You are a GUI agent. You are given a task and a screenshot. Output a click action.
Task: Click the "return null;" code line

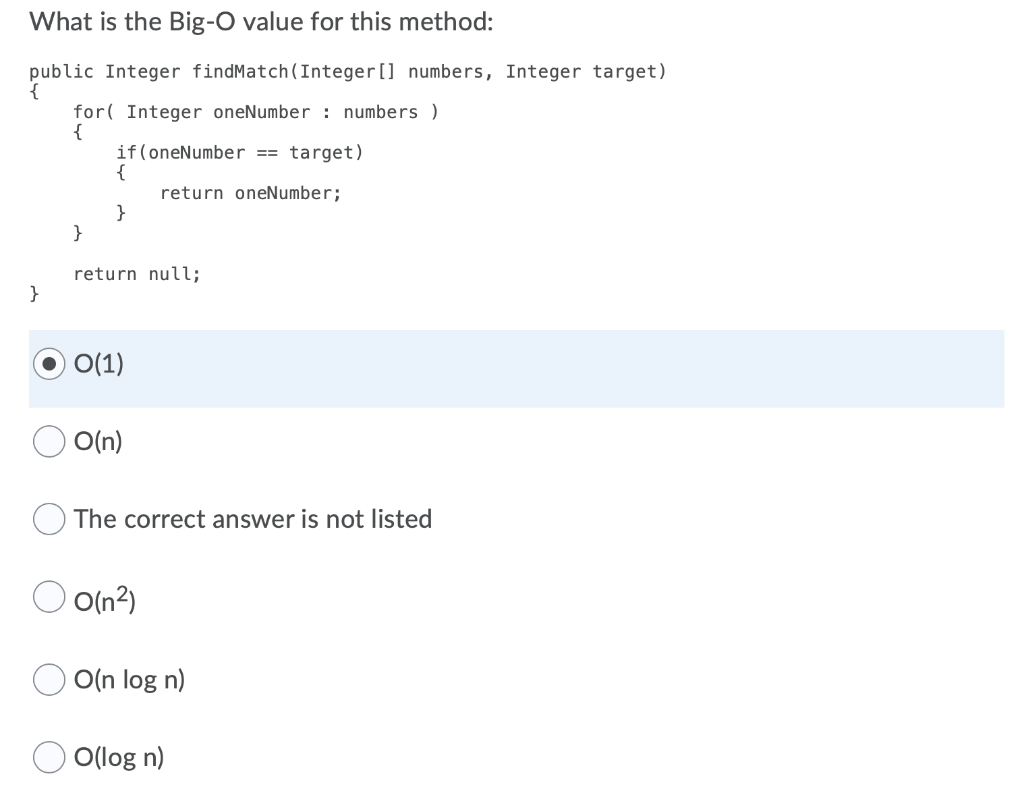[137, 273]
